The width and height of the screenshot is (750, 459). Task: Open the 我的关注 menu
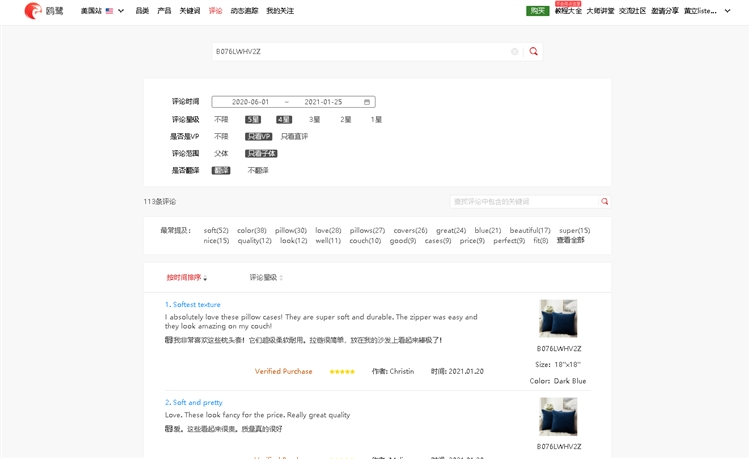pos(280,11)
